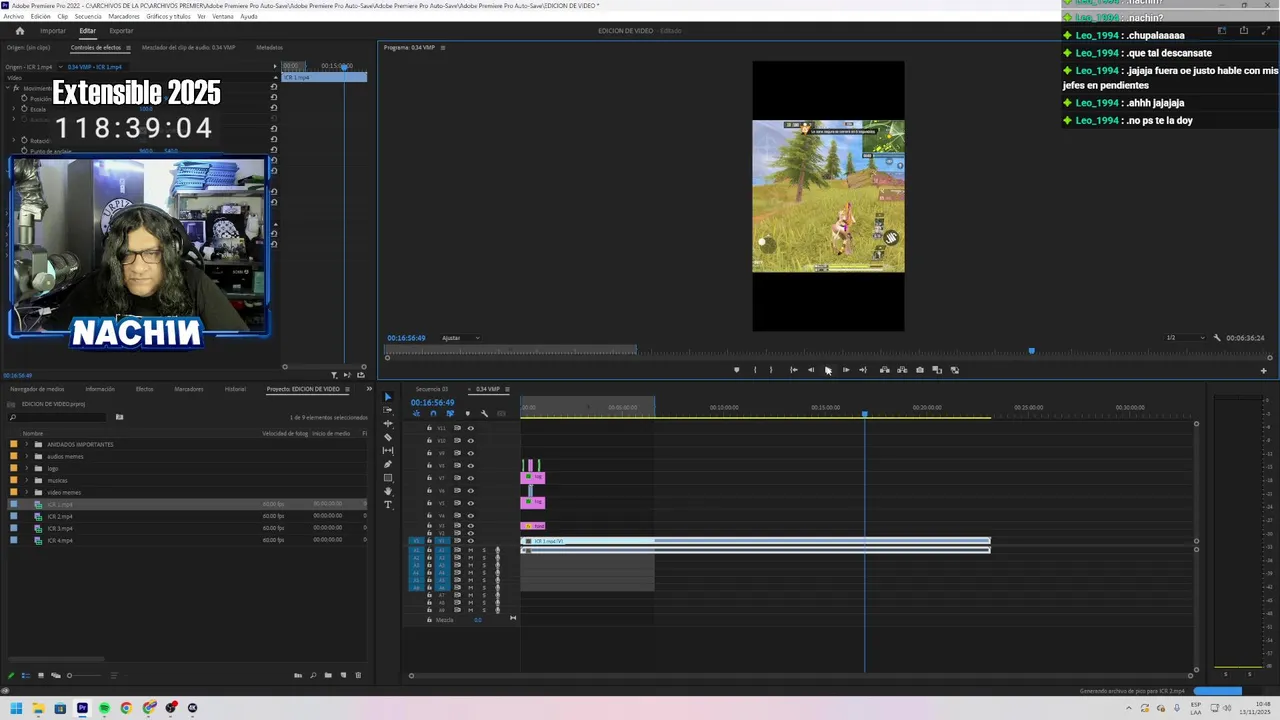
Task: Expand the musicas bin
Action: [x=26, y=480]
